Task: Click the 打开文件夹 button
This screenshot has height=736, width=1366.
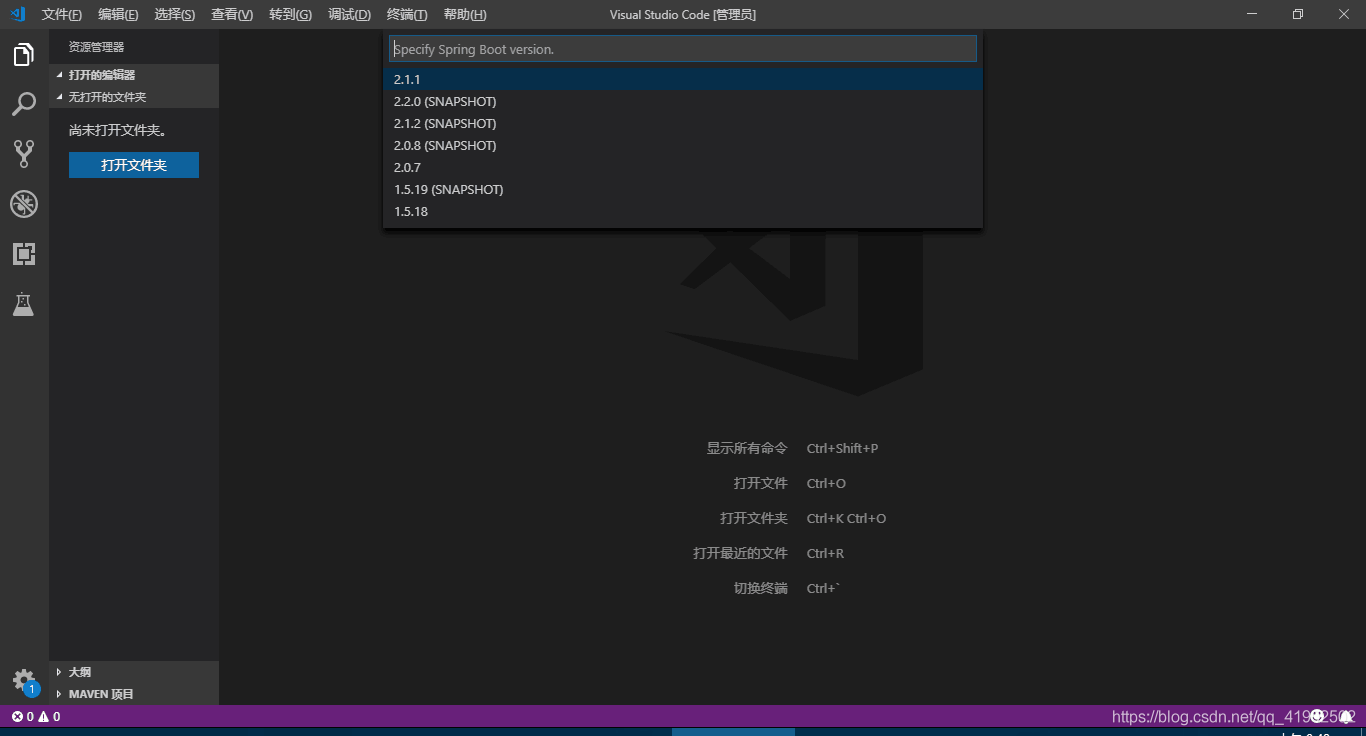Action: pos(134,165)
